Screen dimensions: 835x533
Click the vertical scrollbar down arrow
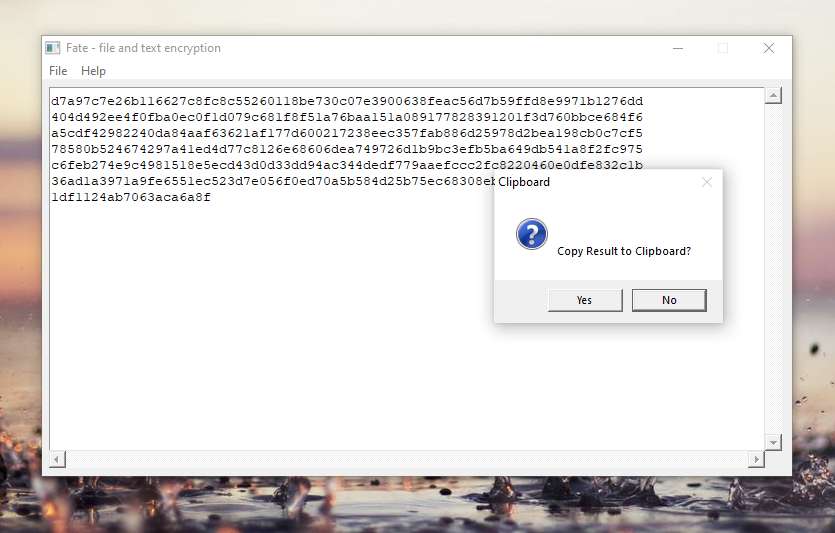773,442
